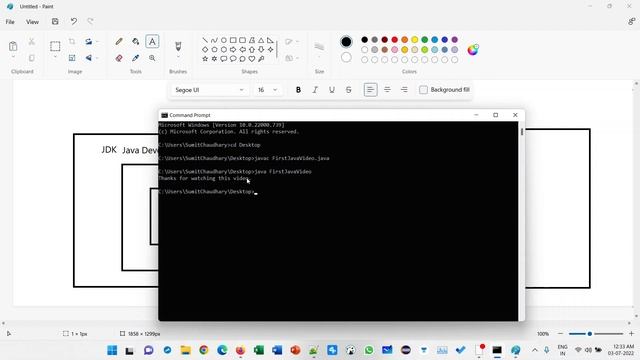Expand the Paste options arrow
The image size is (640, 360).
click(13, 57)
